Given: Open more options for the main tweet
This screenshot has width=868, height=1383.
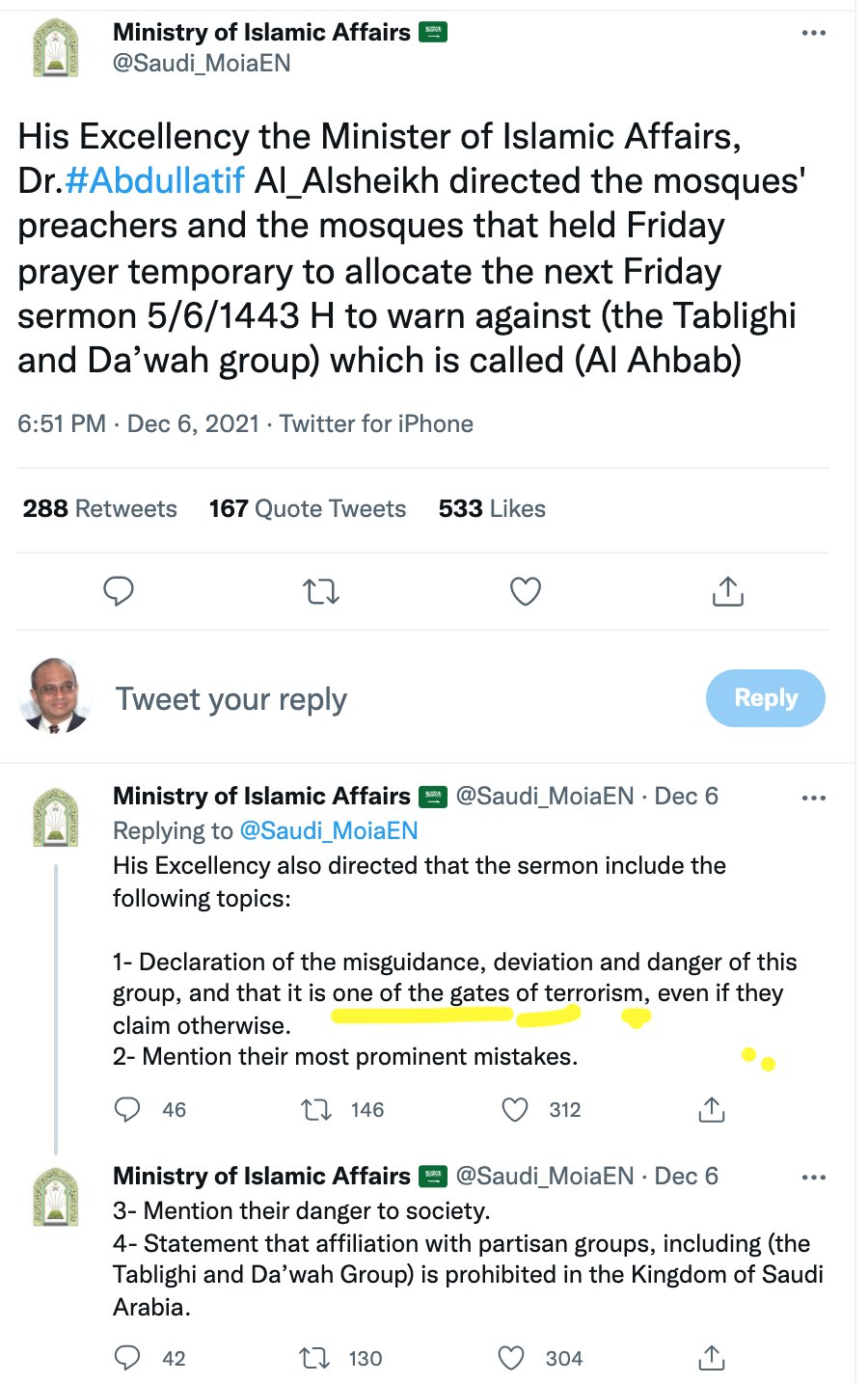Looking at the screenshot, I should tap(813, 34).
